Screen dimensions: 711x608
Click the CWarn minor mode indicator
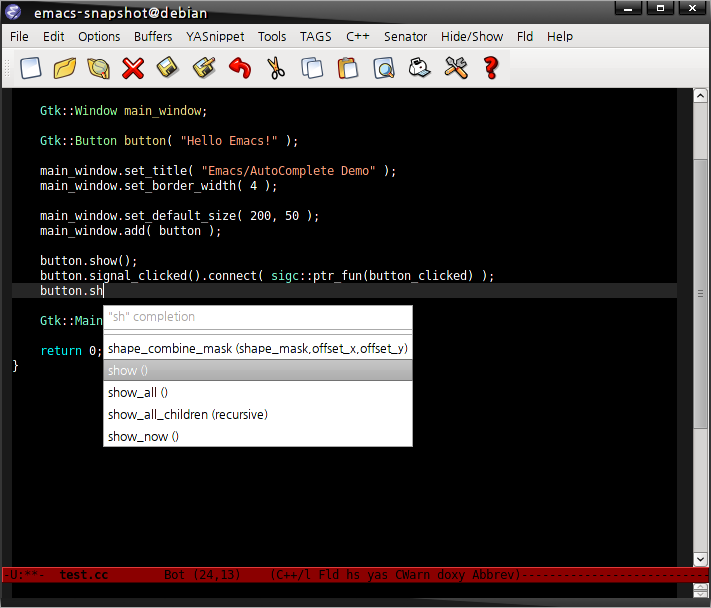pos(412,575)
